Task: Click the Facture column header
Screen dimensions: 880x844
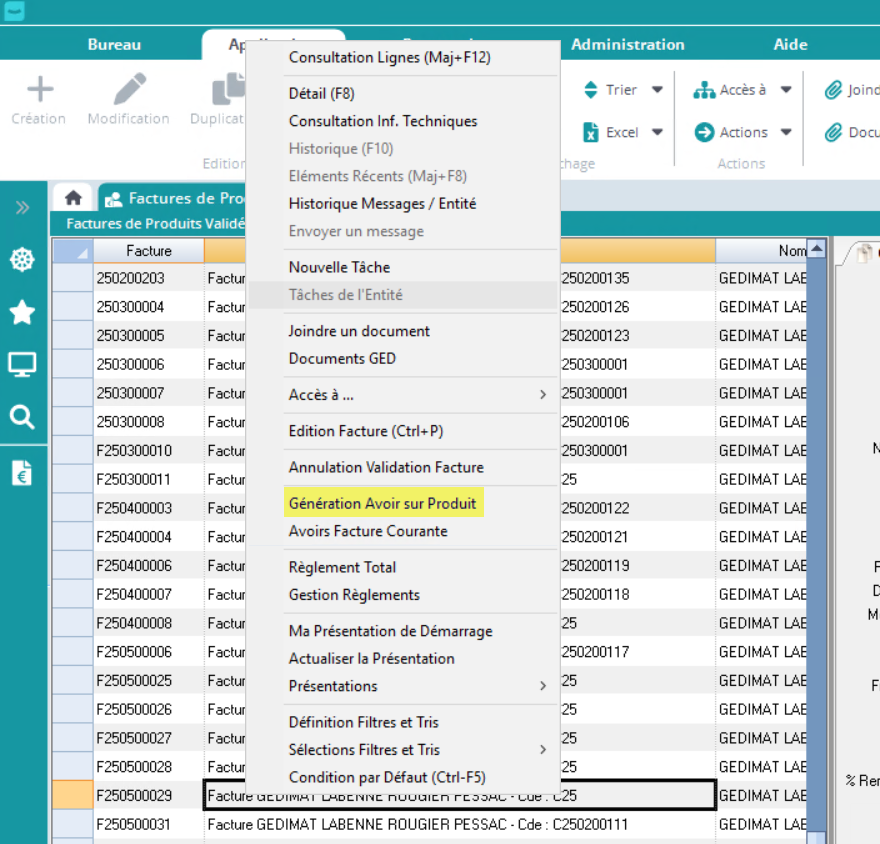Action: 148,251
